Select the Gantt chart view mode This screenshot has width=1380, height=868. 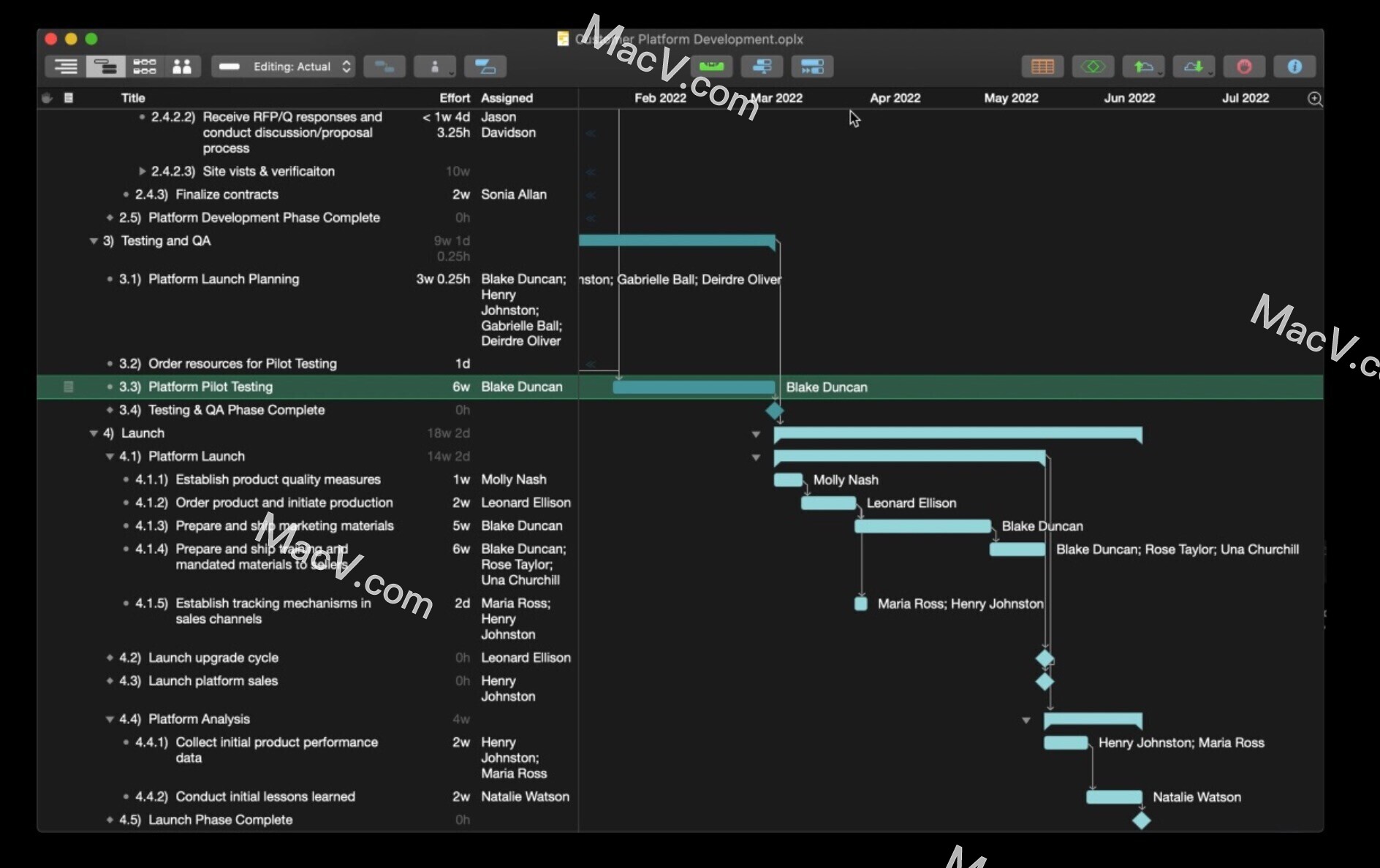pos(105,66)
